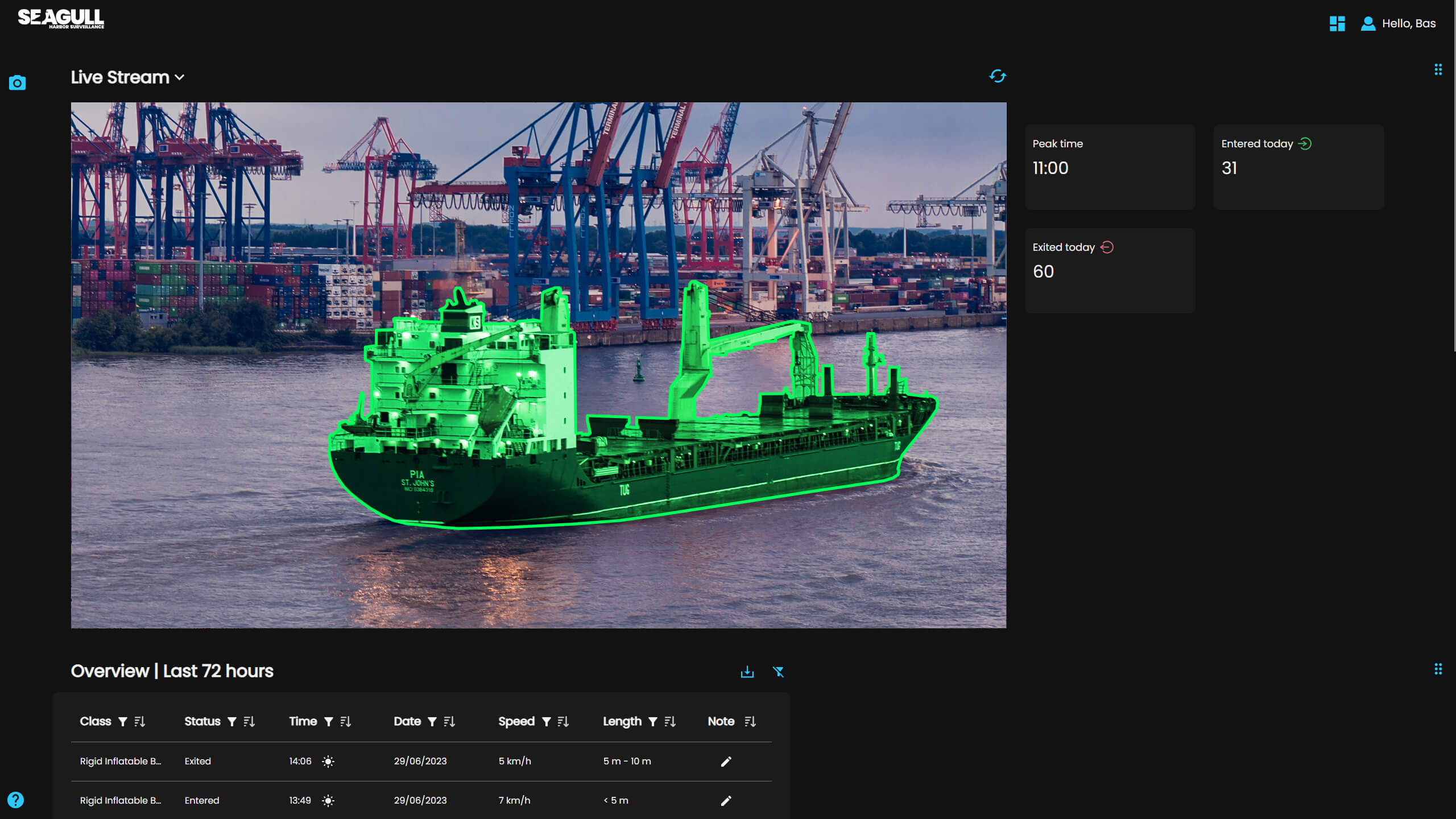Edit note for the 13:49 Entered row

coord(726,800)
